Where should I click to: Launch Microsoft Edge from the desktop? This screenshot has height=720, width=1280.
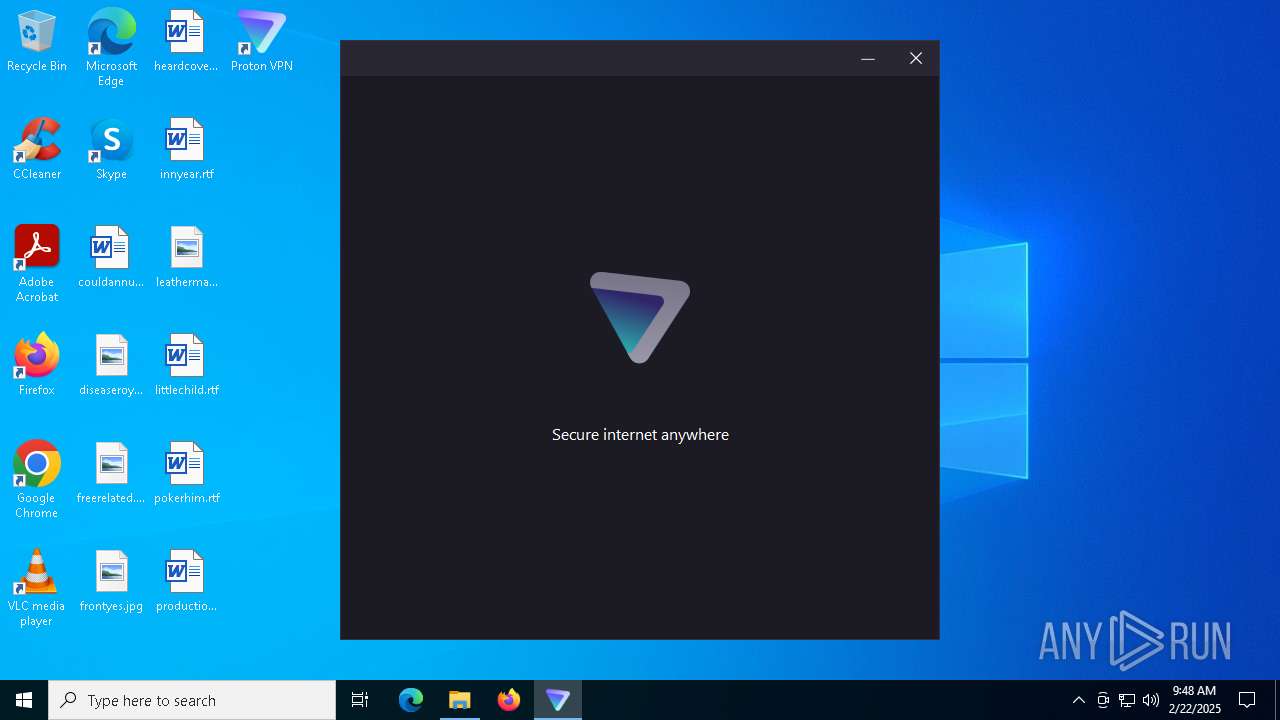pyautogui.click(x=111, y=48)
